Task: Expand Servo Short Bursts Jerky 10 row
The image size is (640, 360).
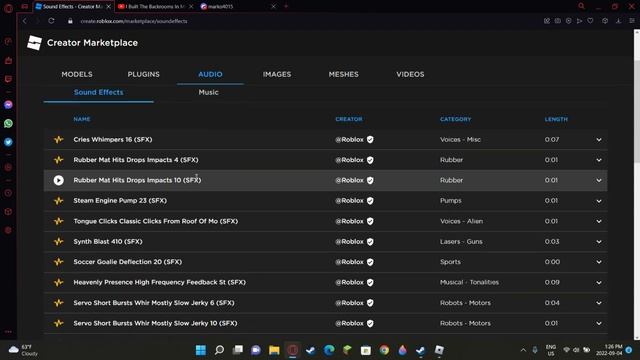Action: (x=599, y=323)
